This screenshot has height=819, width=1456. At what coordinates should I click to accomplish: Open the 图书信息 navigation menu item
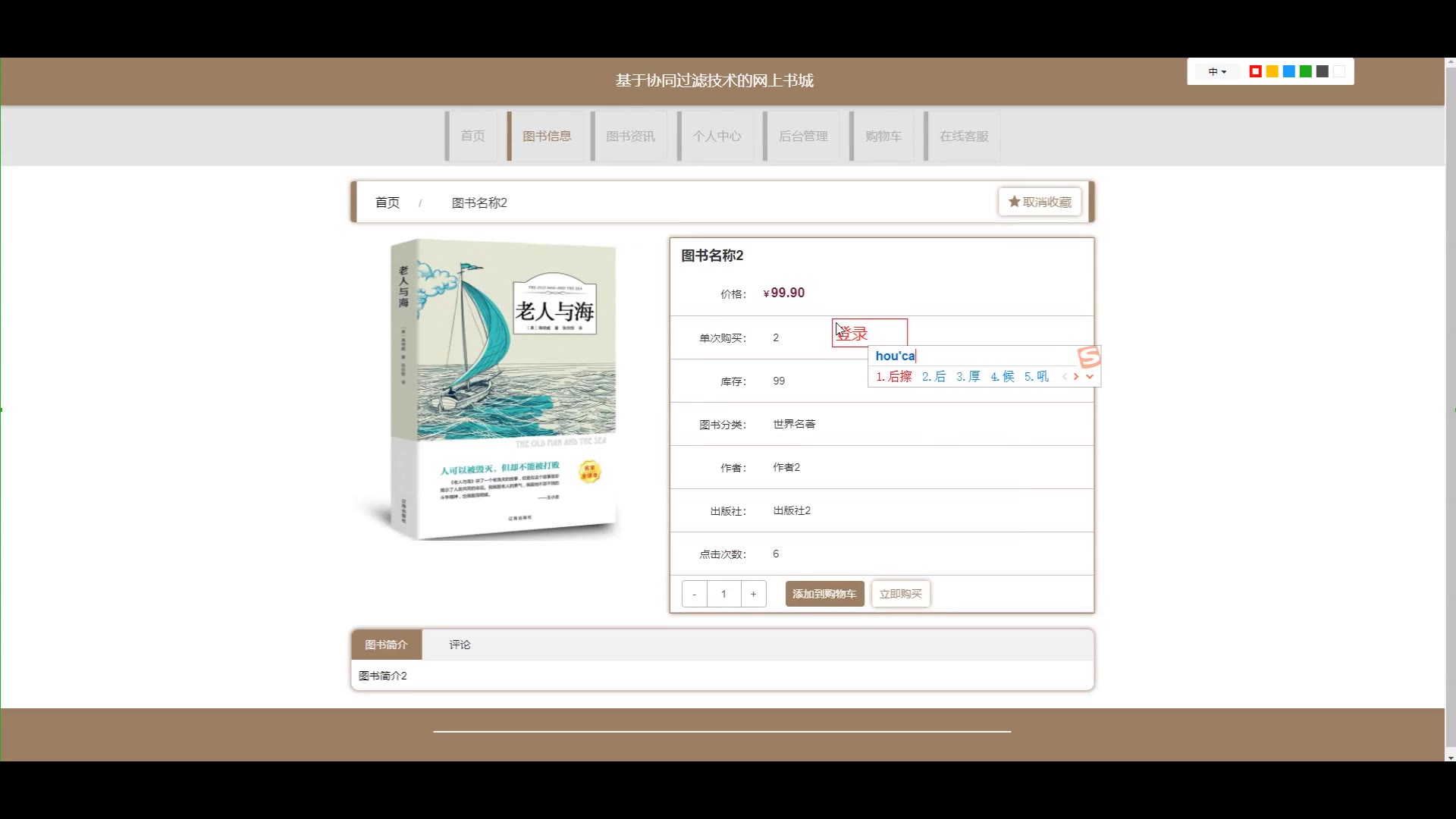(x=547, y=136)
